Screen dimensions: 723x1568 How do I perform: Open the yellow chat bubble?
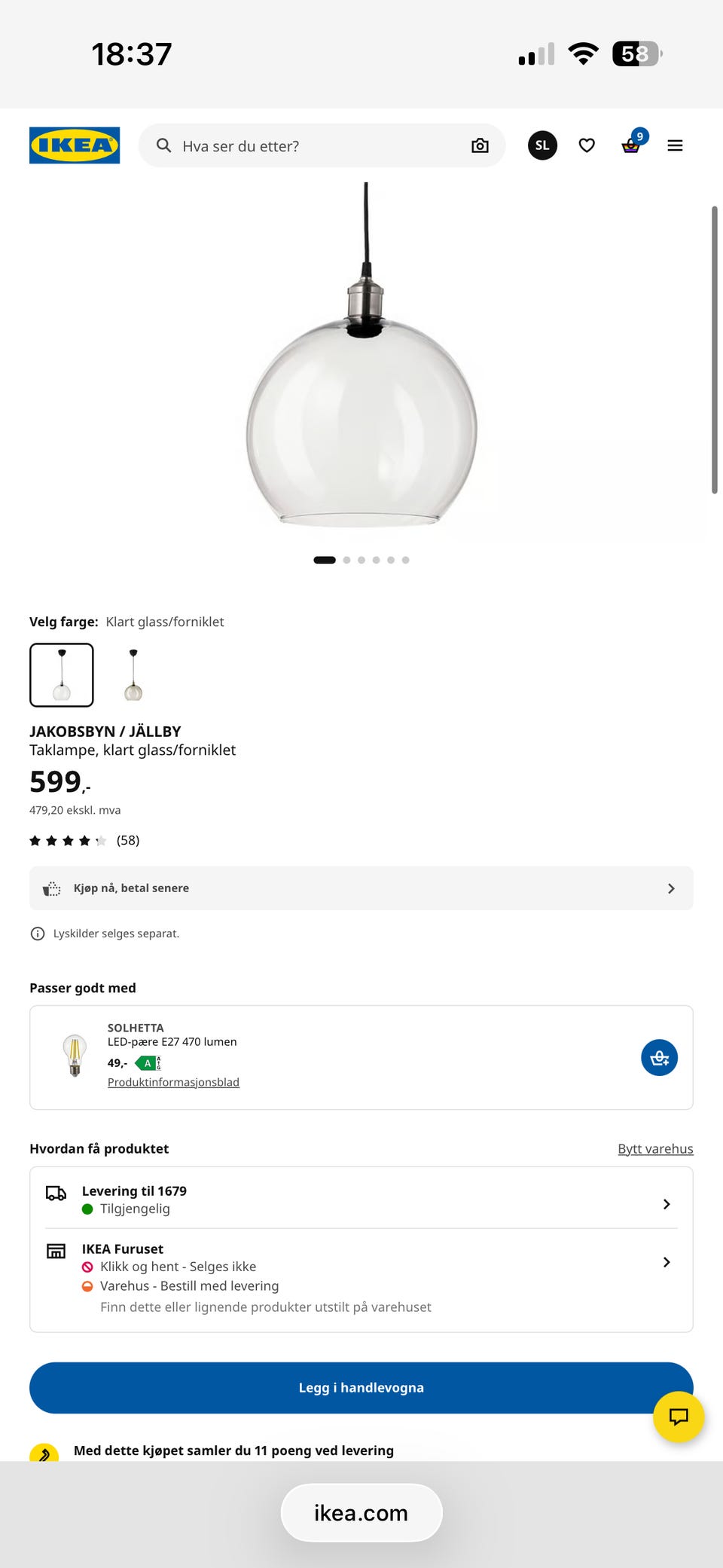click(x=679, y=1417)
